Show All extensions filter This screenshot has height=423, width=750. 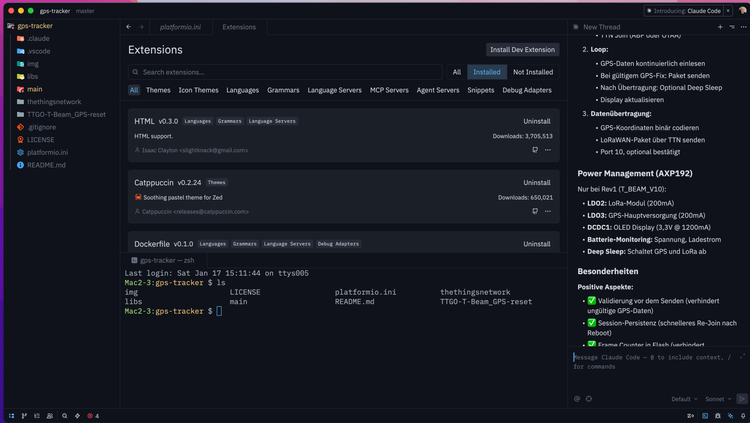(457, 72)
